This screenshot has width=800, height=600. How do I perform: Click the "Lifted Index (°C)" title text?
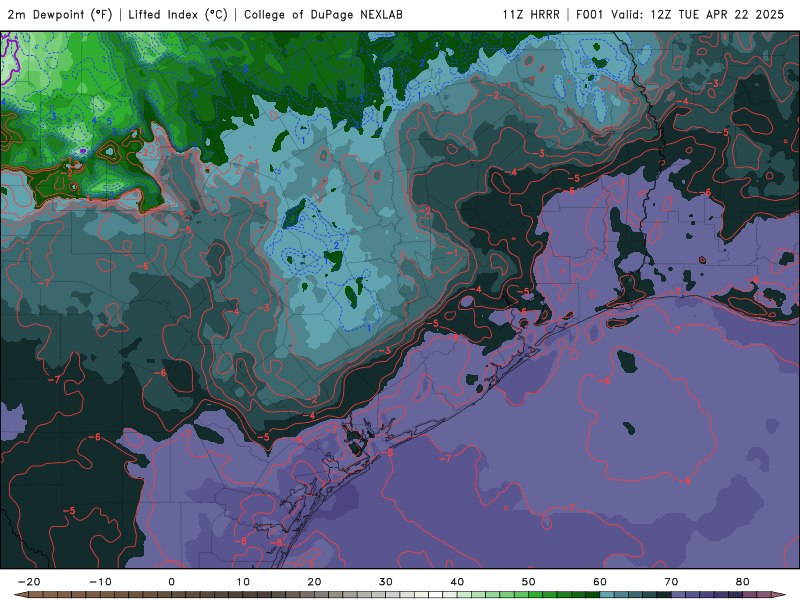[x=178, y=15]
